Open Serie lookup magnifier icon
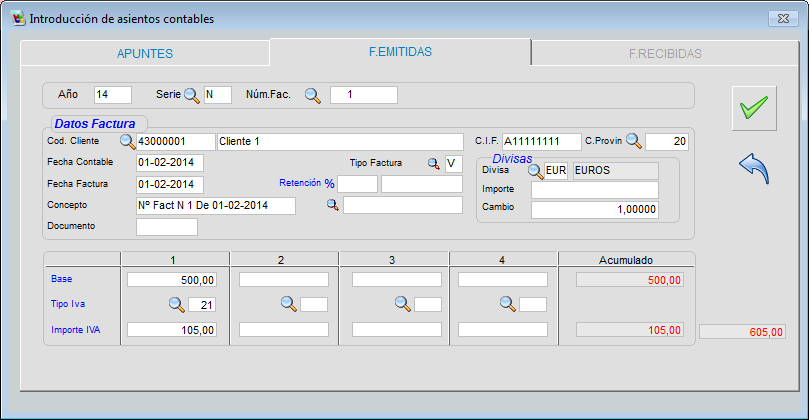809x420 pixels. (x=192, y=95)
